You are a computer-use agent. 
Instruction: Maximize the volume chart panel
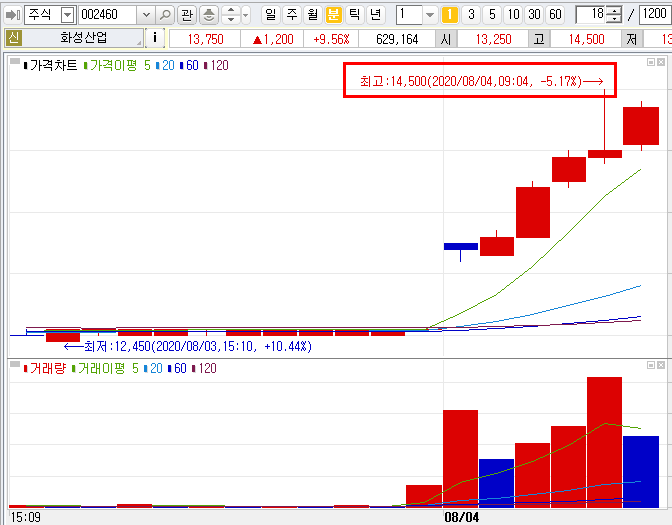[x=651, y=365]
